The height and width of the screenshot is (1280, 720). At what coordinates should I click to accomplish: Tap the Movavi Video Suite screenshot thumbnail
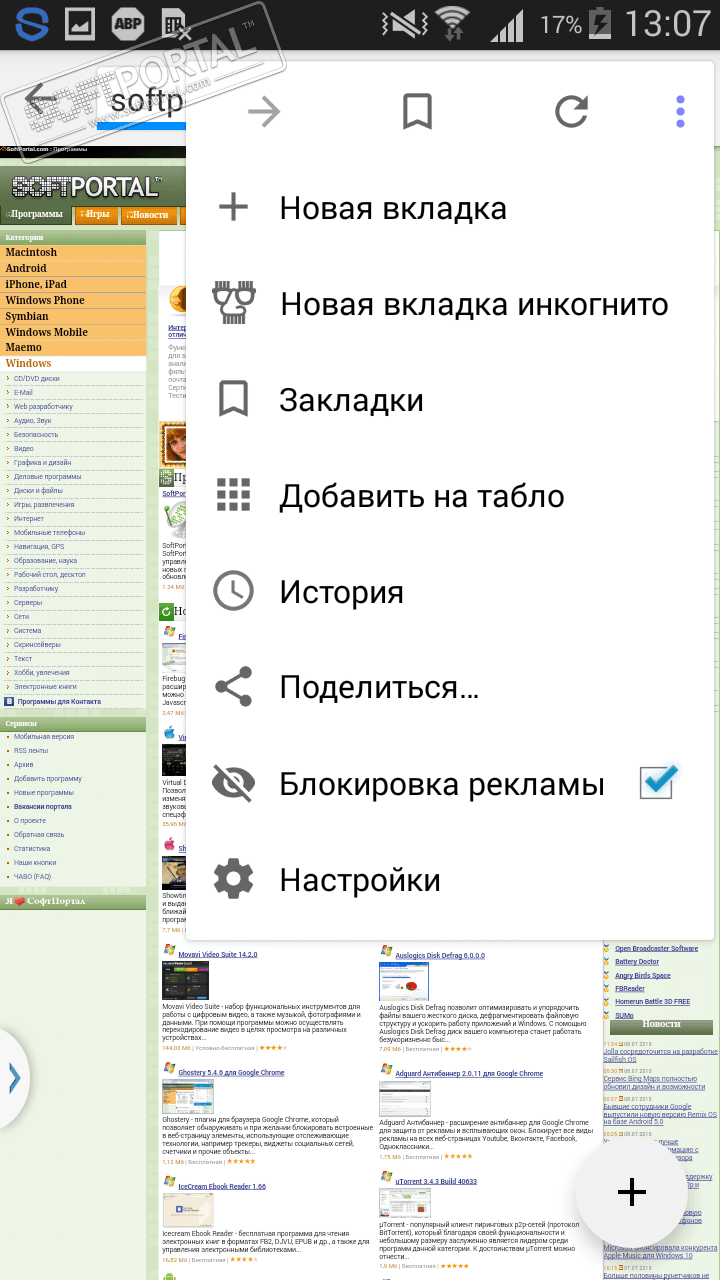[x=186, y=981]
